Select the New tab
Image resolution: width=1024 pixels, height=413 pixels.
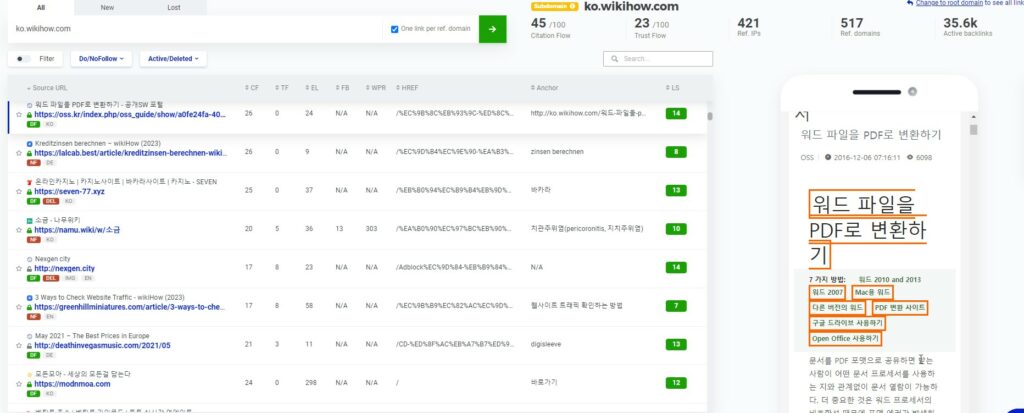click(107, 8)
